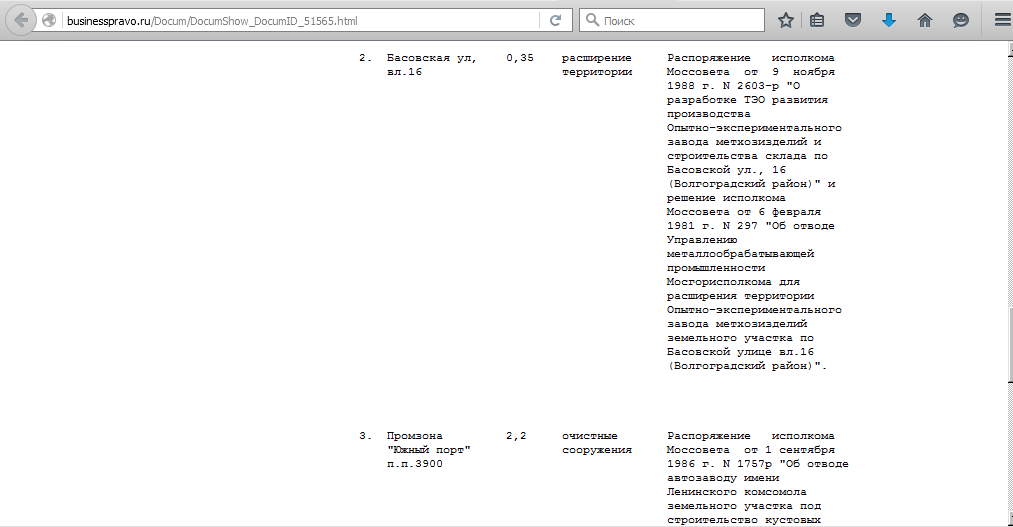The height and width of the screenshot is (527, 1013).
Task: Reload the current page
Action: (555, 20)
